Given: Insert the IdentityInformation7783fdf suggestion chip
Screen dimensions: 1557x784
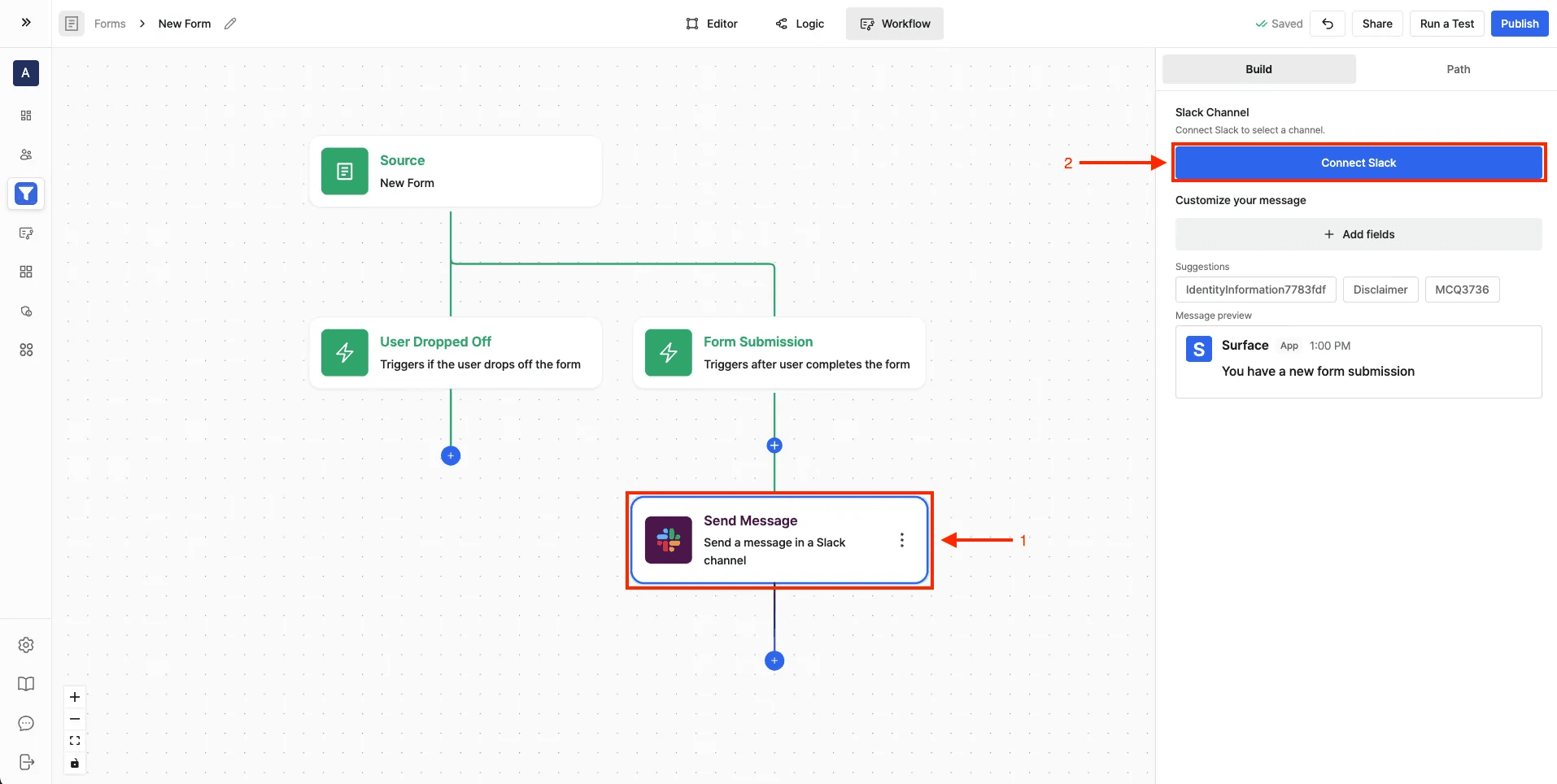Looking at the screenshot, I should (1256, 290).
